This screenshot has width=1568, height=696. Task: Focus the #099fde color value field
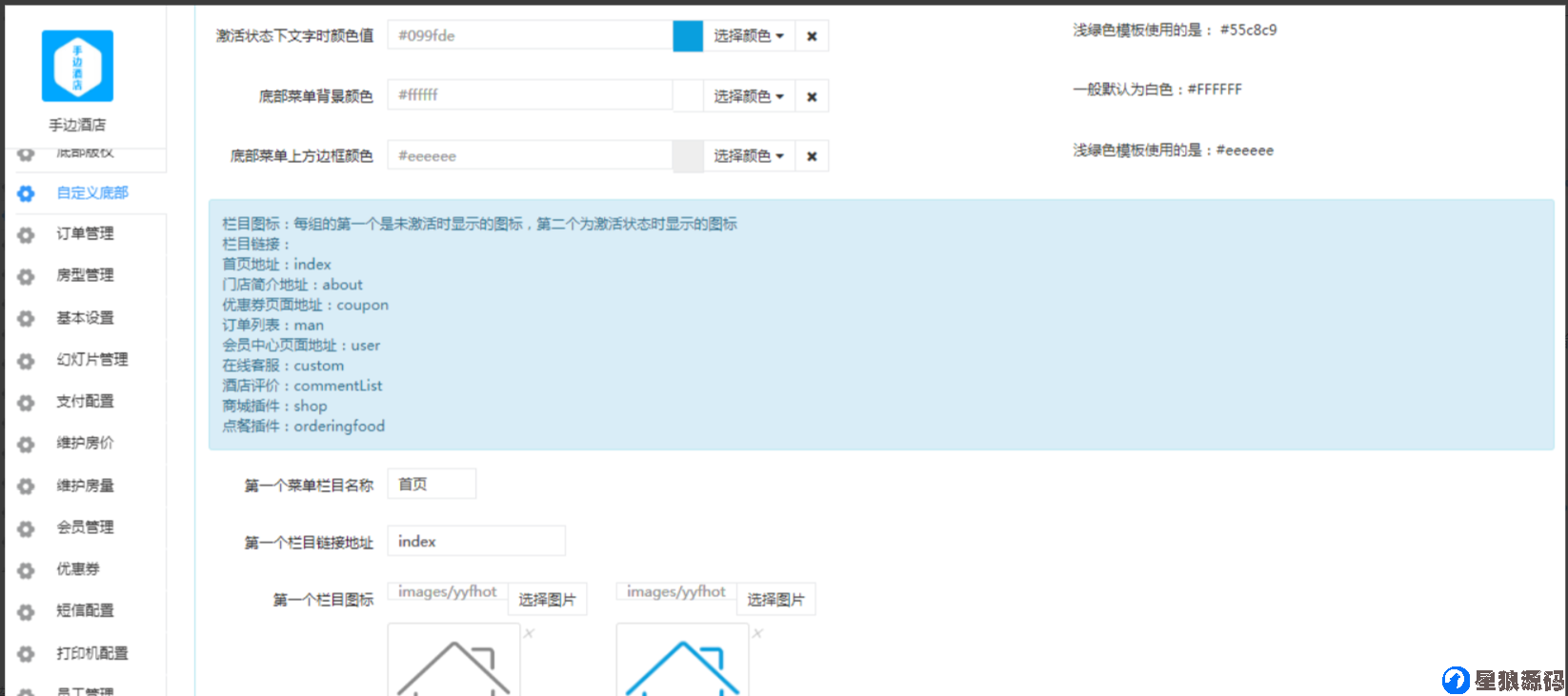530,35
